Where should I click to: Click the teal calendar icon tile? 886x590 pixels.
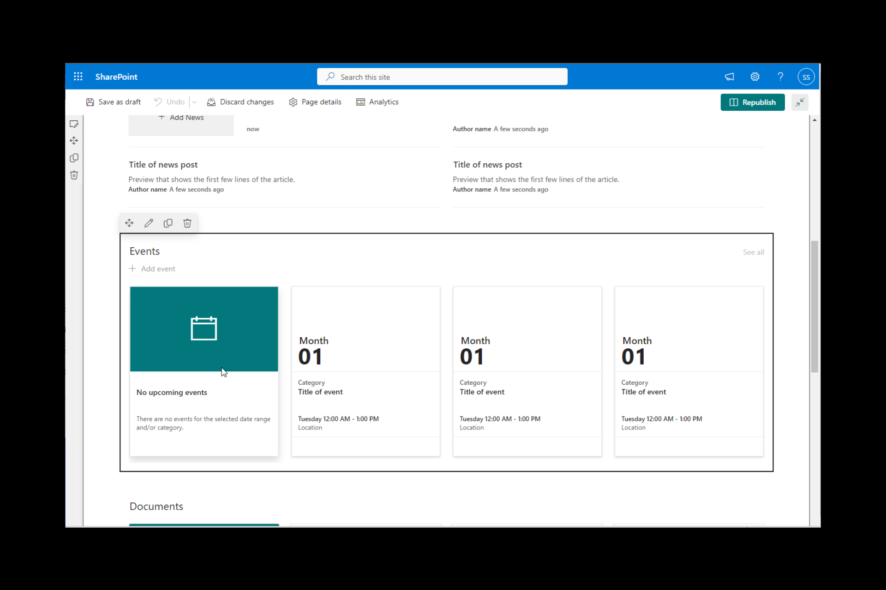204,329
